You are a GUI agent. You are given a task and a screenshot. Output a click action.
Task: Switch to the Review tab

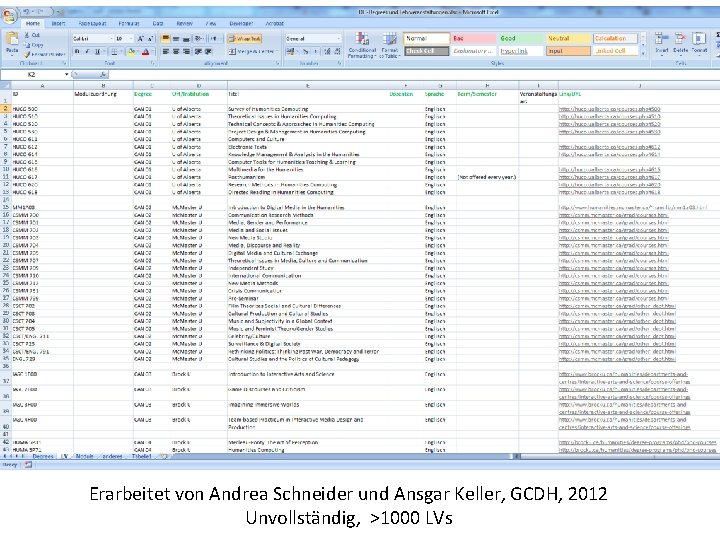(x=185, y=23)
